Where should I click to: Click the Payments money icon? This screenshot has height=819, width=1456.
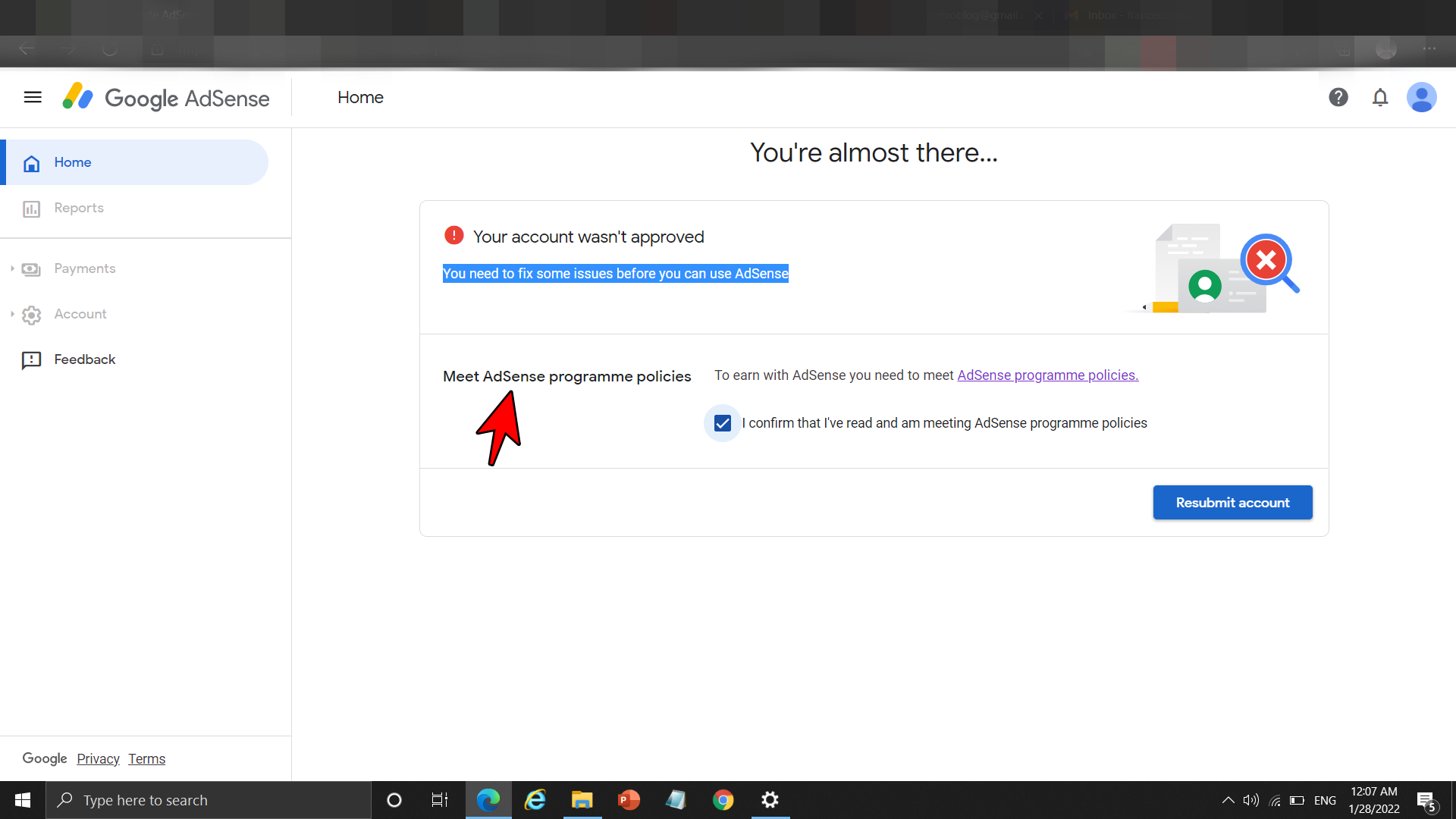pyautogui.click(x=31, y=269)
